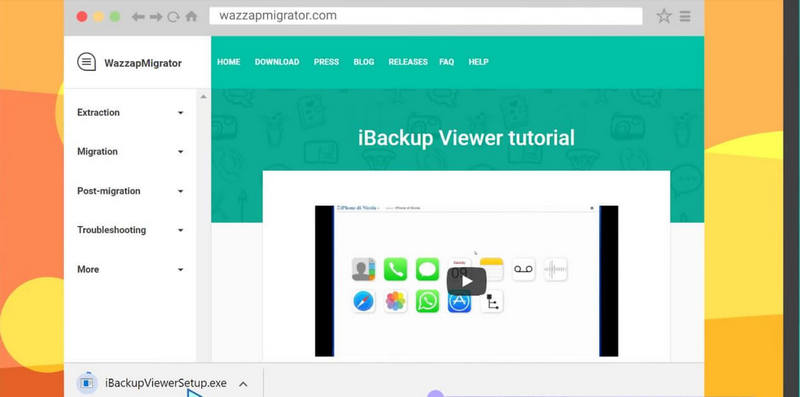Click the Contacts icon in the video
The width and height of the screenshot is (800, 397).
[x=363, y=269]
